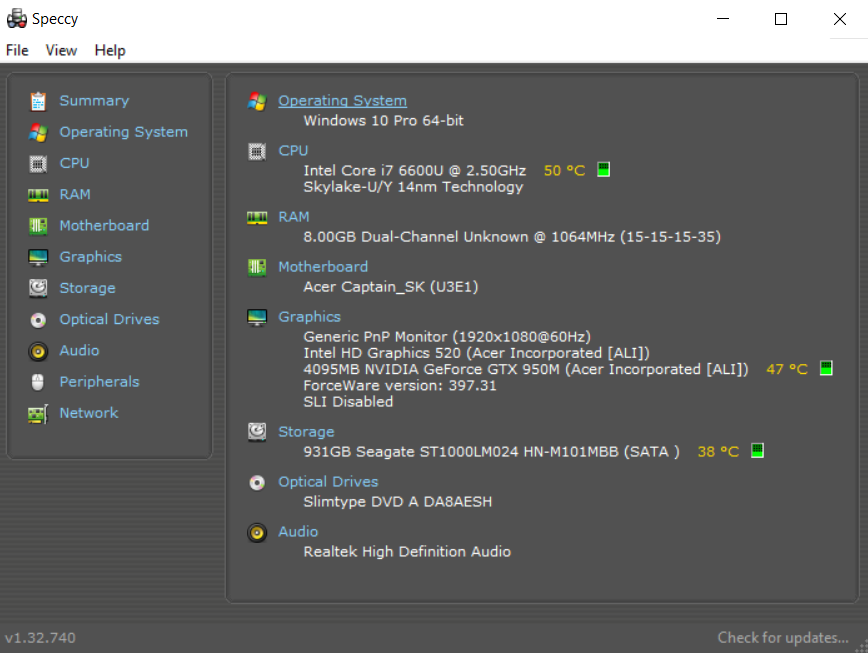
Task: Click the green CPU temperature indicator
Action: tap(603, 170)
